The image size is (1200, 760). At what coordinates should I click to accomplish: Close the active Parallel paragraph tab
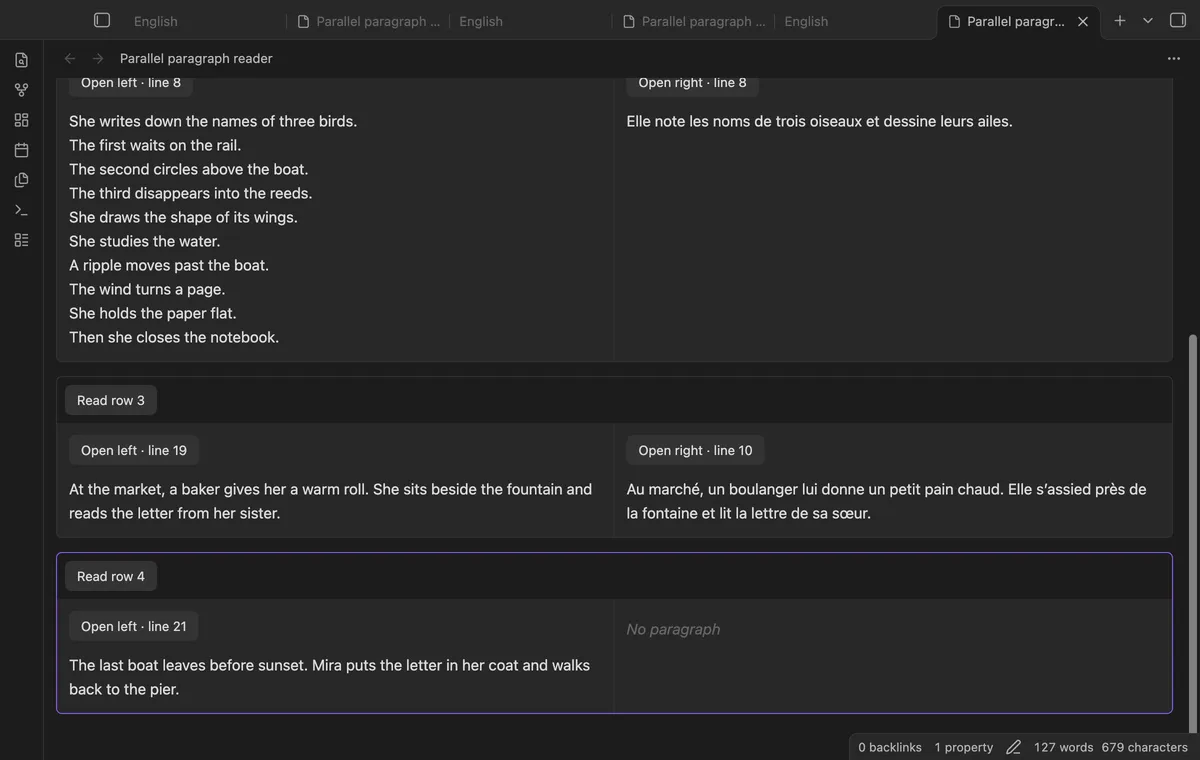[1083, 21]
